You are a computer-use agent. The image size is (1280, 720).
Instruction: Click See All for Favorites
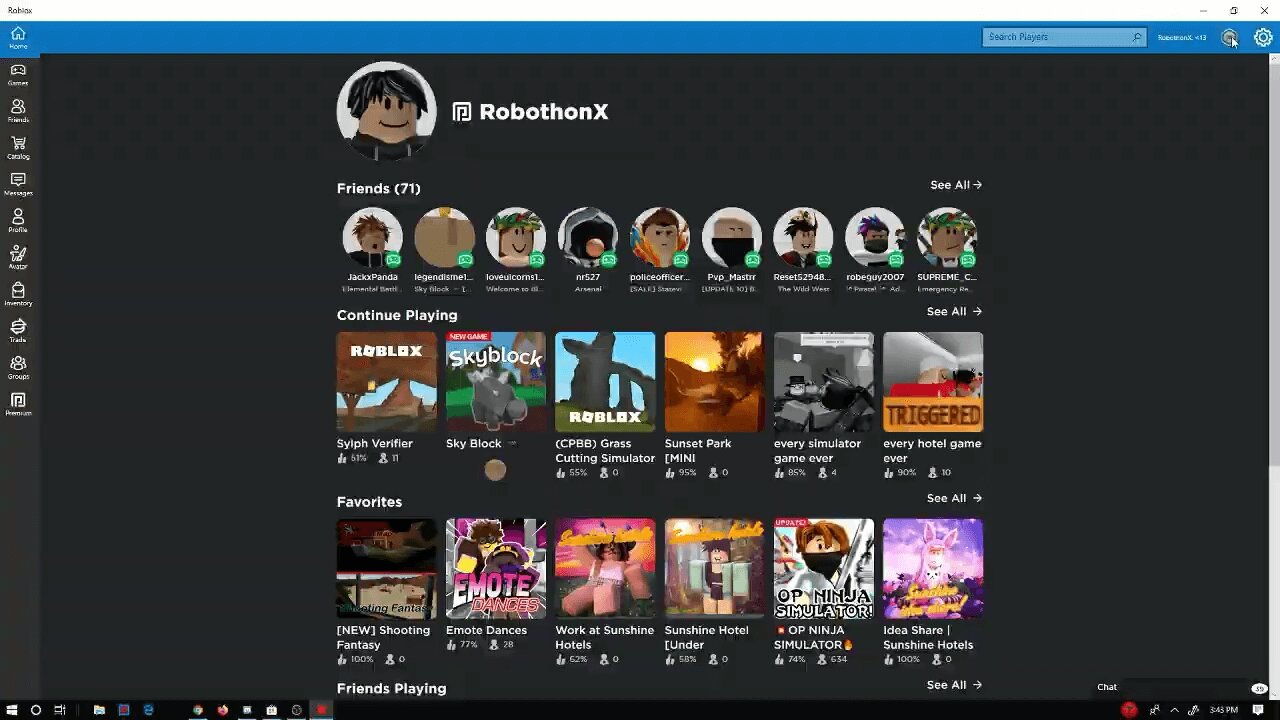pyautogui.click(x=954, y=498)
